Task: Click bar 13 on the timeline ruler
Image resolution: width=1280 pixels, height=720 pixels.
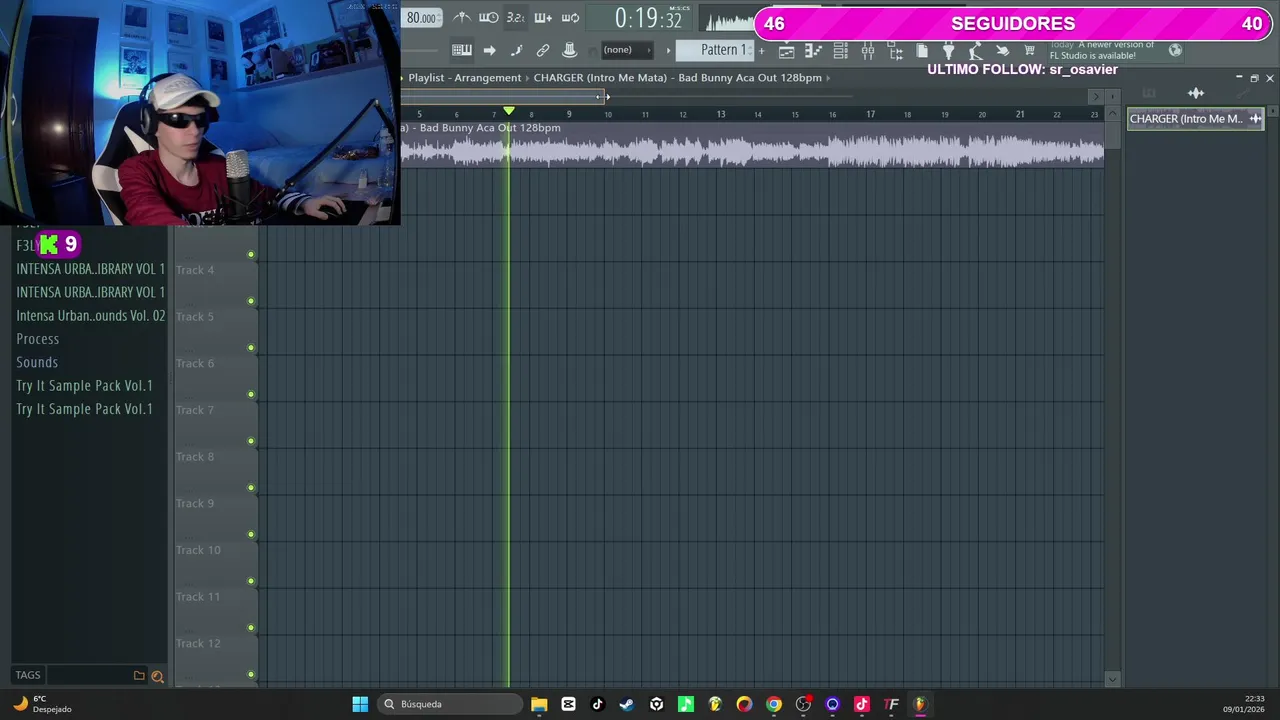Action: (x=720, y=114)
